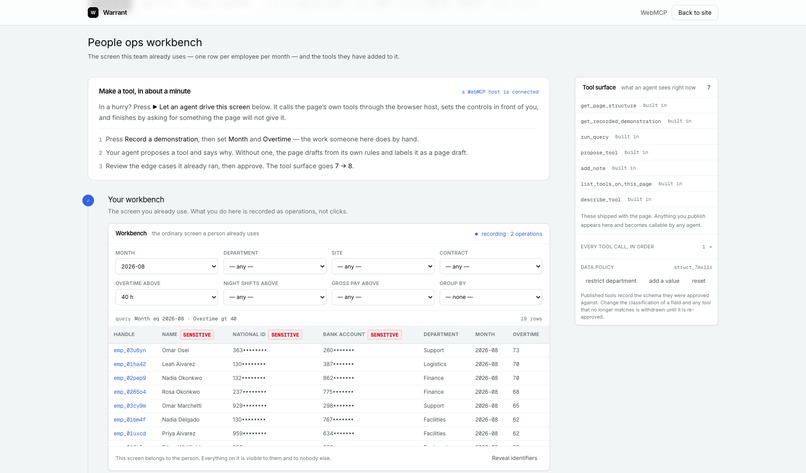Expand the Every tool call, in order section
The height and width of the screenshot is (473, 806).
click(x=646, y=247)
